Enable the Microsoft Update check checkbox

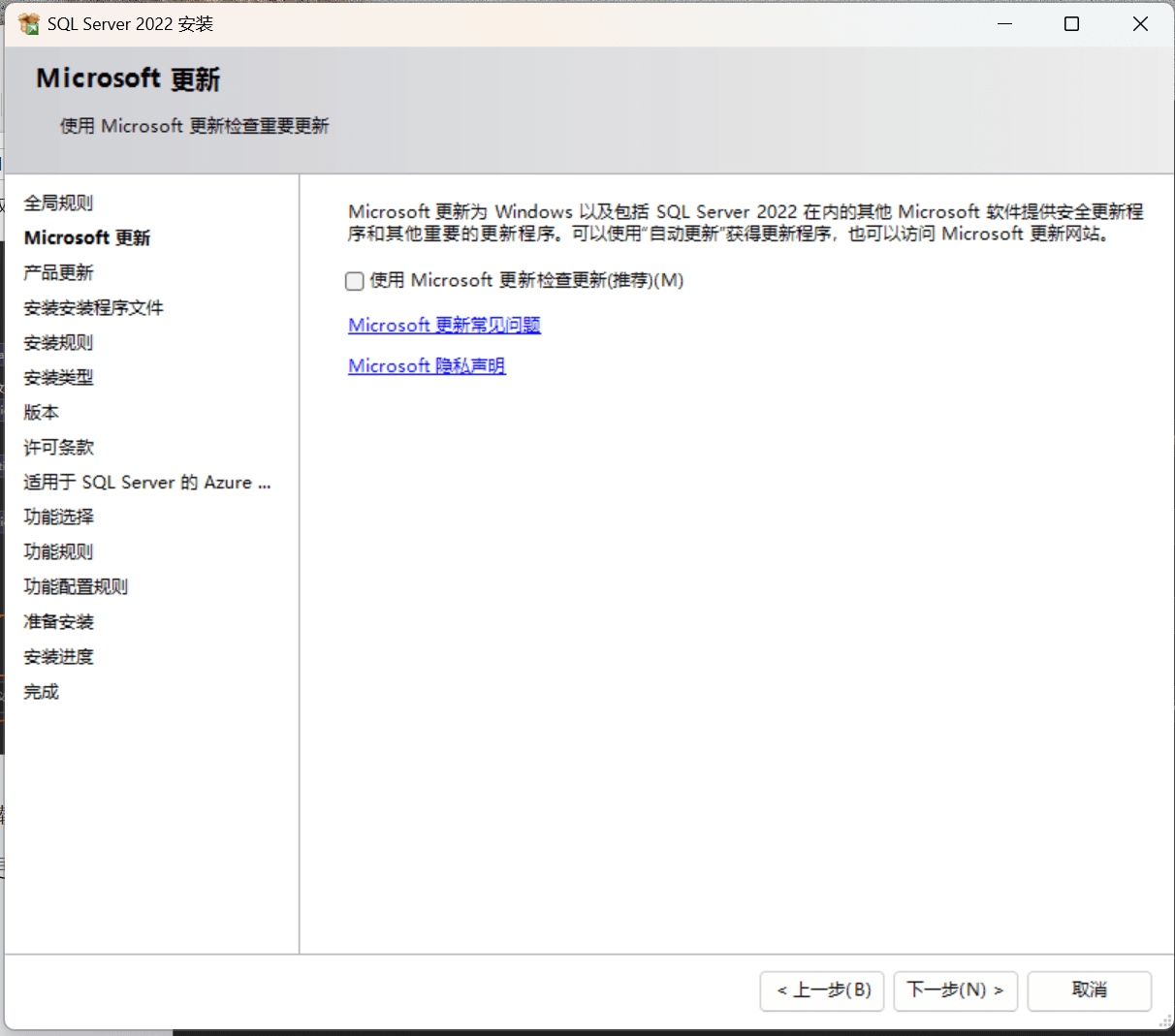(x=355, y=281)
